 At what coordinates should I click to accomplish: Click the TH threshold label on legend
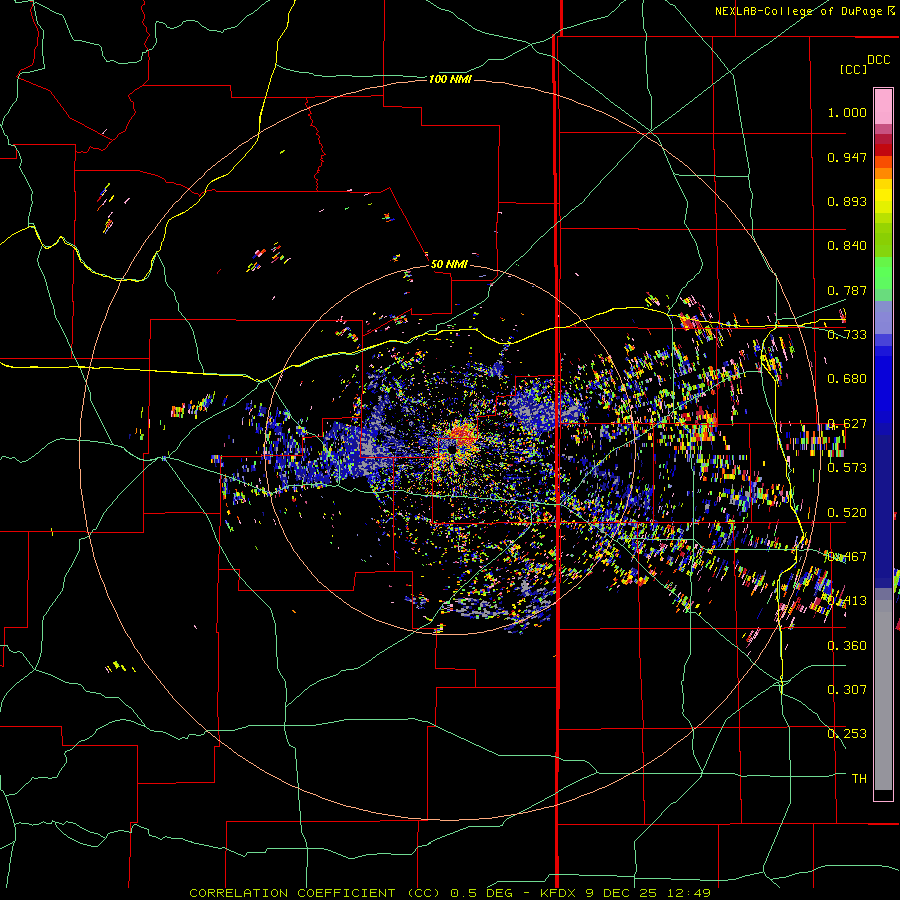[x=859, y=779]
